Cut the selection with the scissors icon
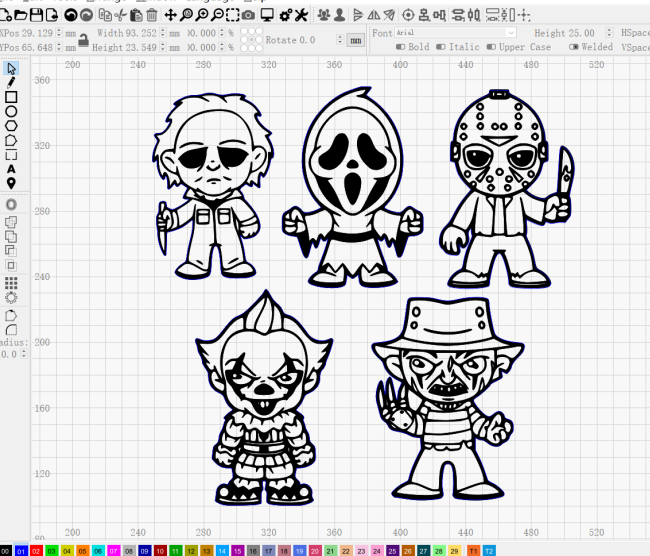 120,16
